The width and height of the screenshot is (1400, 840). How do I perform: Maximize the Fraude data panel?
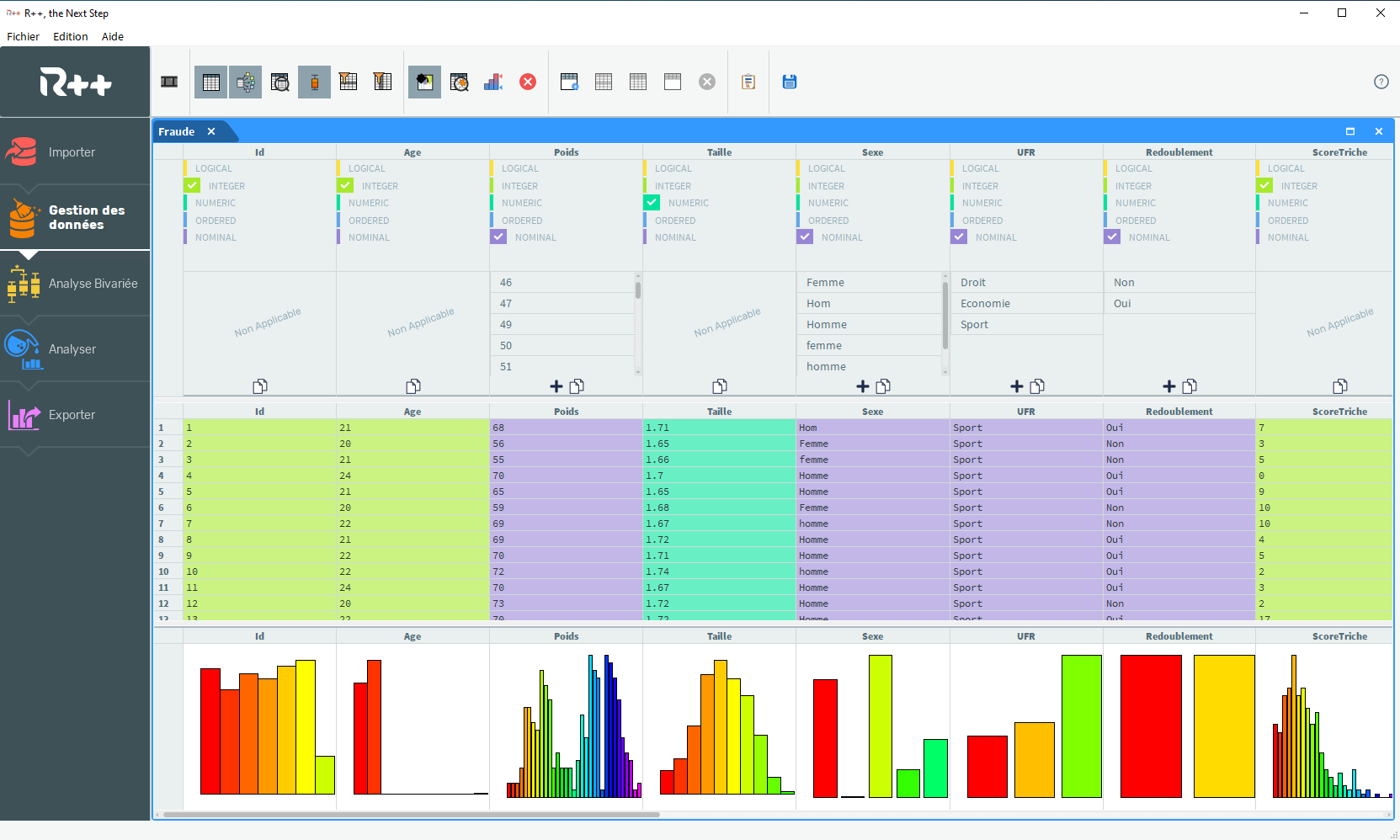(x=1350, y=131)
